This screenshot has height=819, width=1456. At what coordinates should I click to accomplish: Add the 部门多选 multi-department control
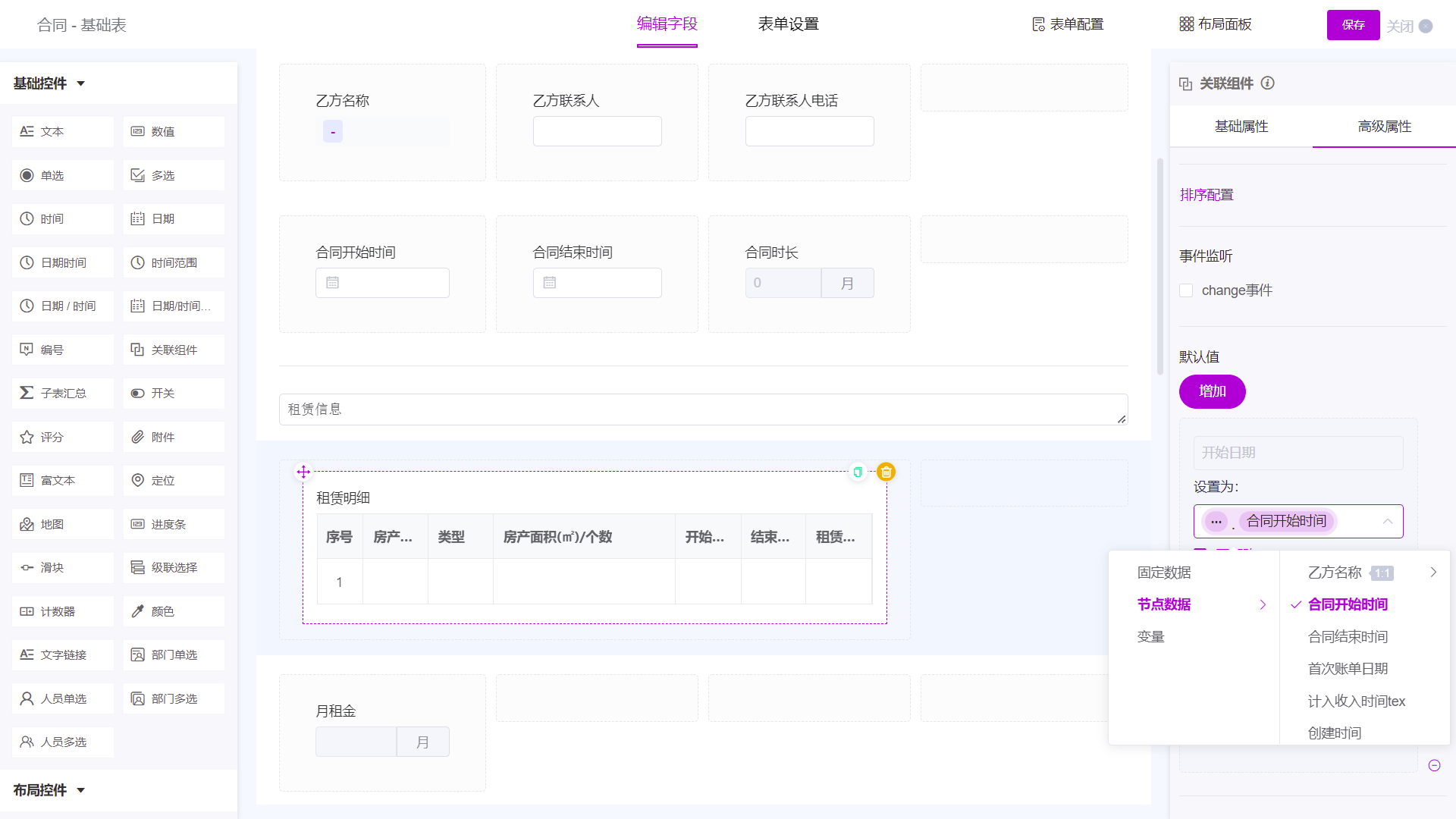(x=174, y=699)
